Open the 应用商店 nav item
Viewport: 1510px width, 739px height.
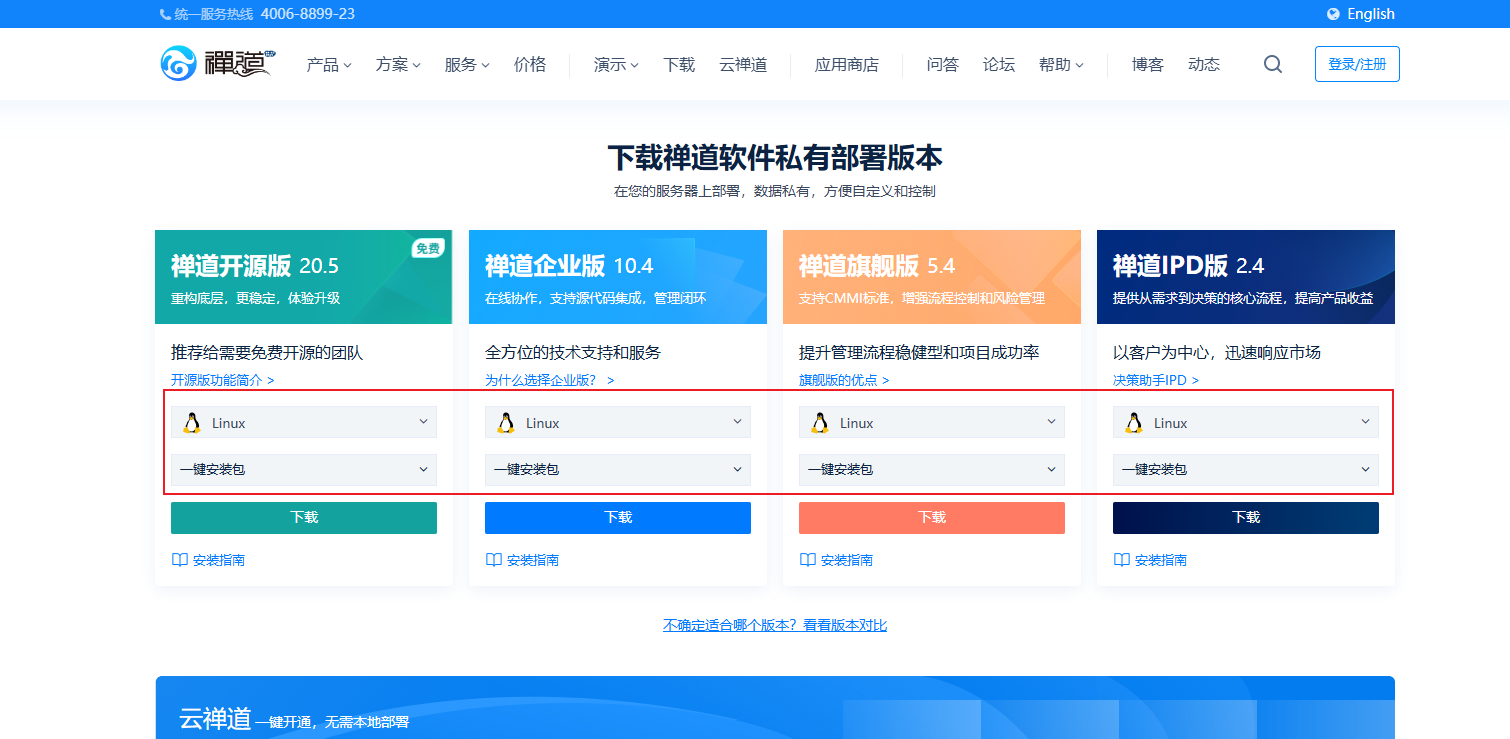(x=846, y=64)
